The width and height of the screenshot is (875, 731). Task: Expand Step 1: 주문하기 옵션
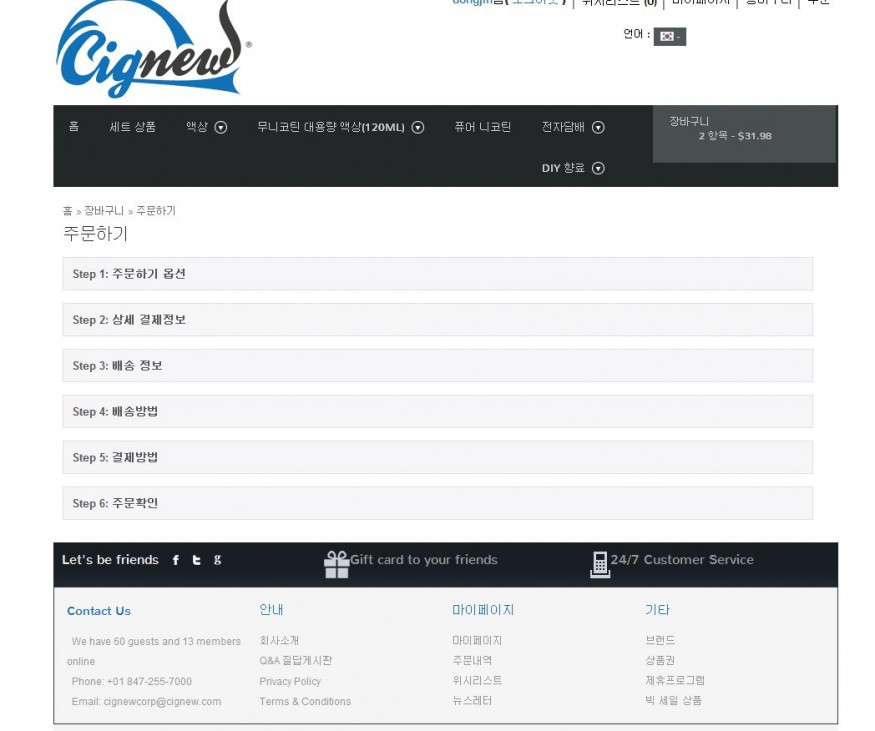point(438,274)
